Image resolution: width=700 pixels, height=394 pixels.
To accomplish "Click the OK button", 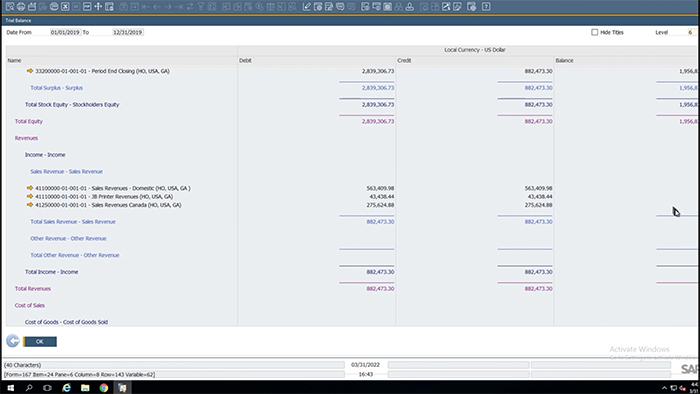I will click(40, 341).
